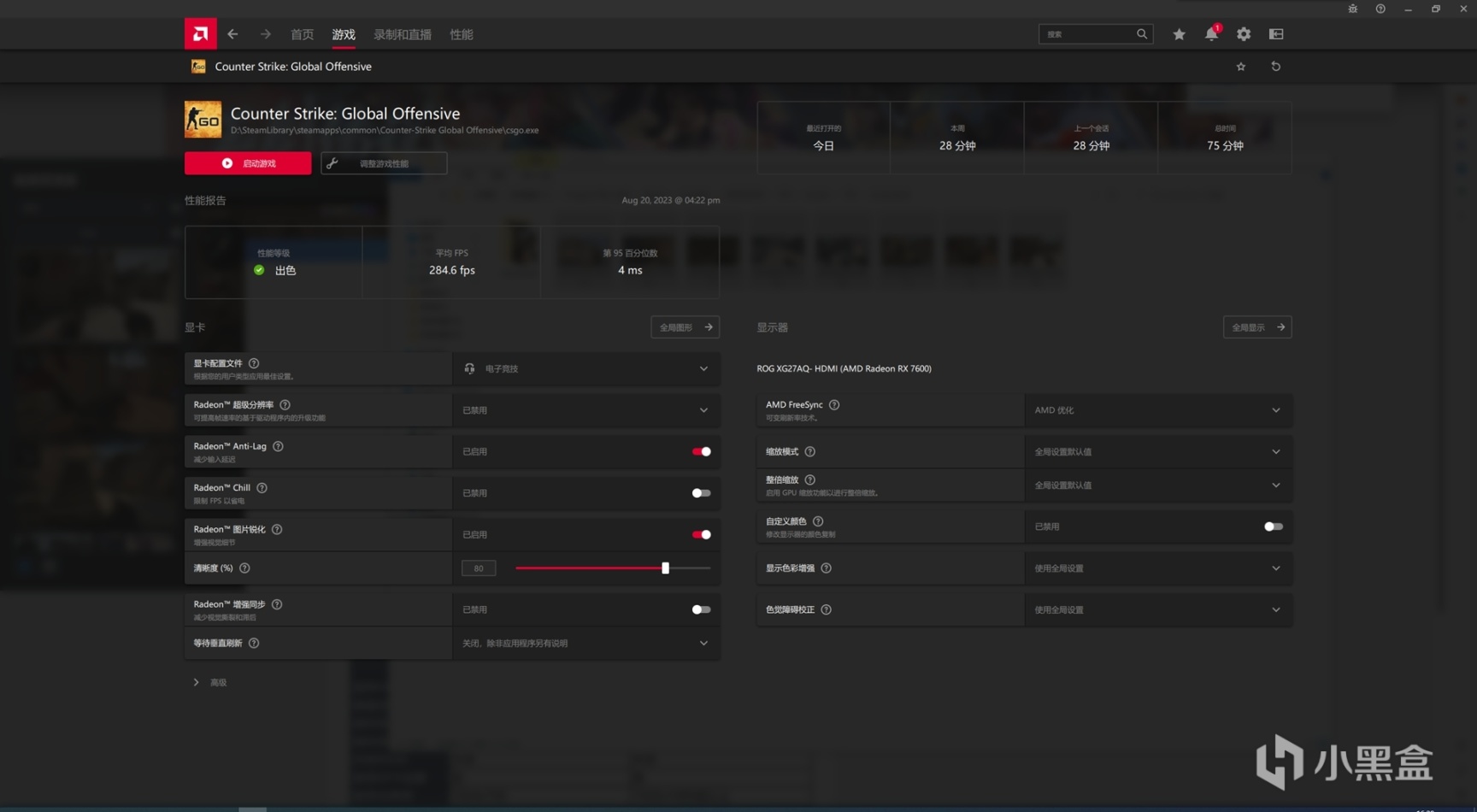Show help for Radeon Chill
The height and width of the screenshot is (812, 1477).
[x=262, y=488]
